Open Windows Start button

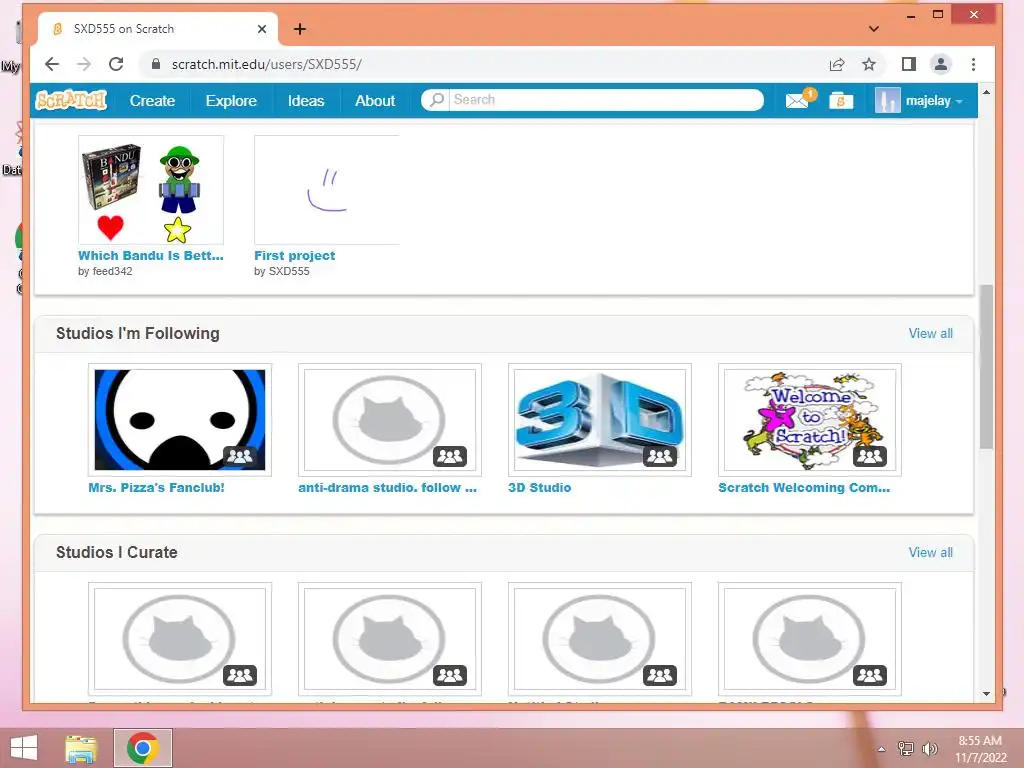coord(24,748)
